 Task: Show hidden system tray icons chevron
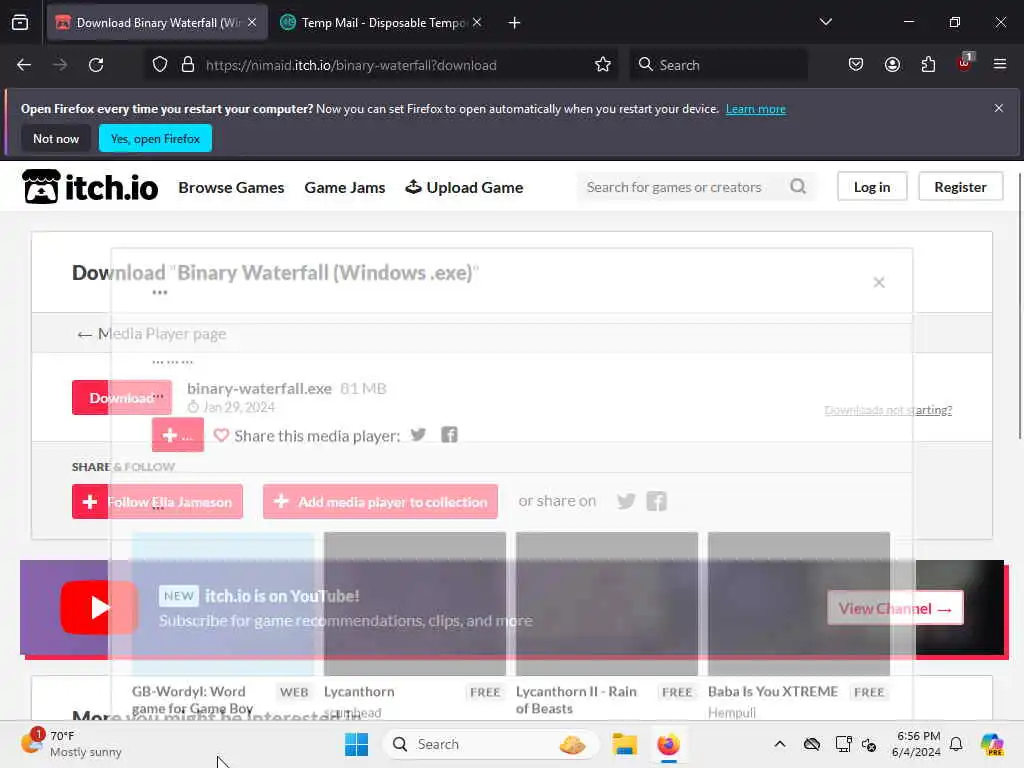(x=780, y=744)
